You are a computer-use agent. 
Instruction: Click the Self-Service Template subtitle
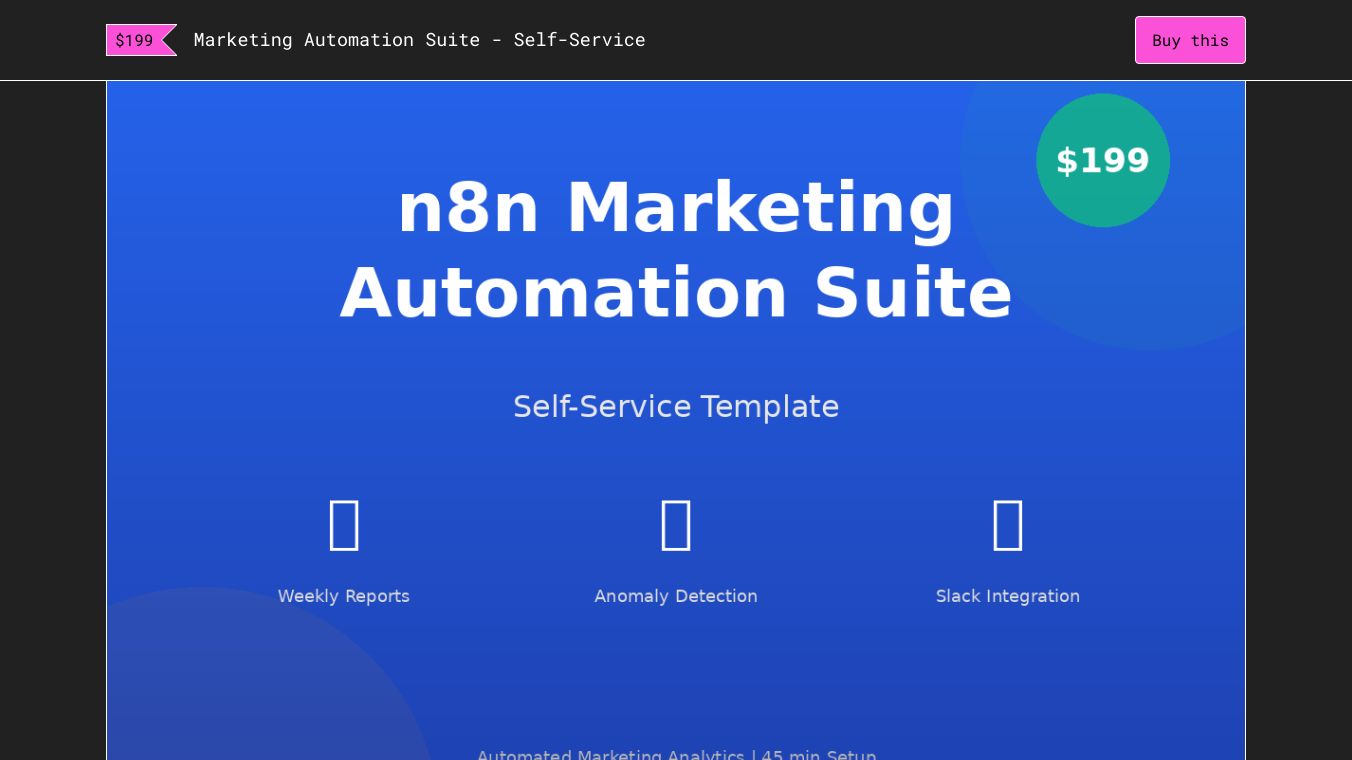coord(676,407)
